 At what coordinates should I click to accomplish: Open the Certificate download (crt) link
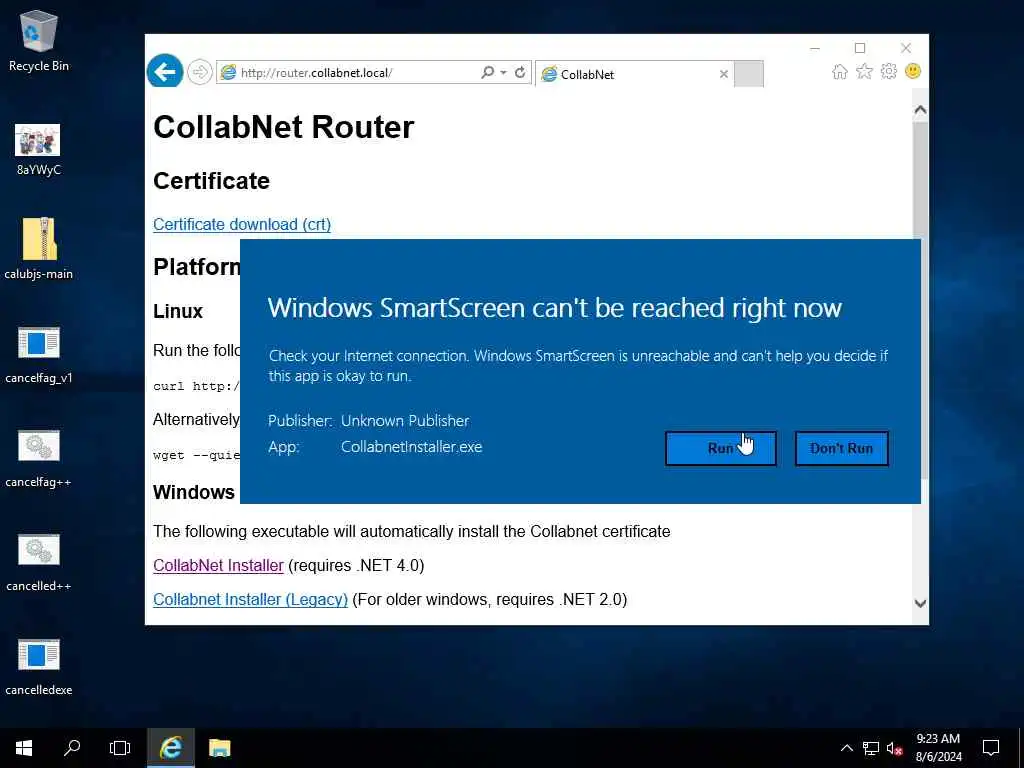(242, 224)
